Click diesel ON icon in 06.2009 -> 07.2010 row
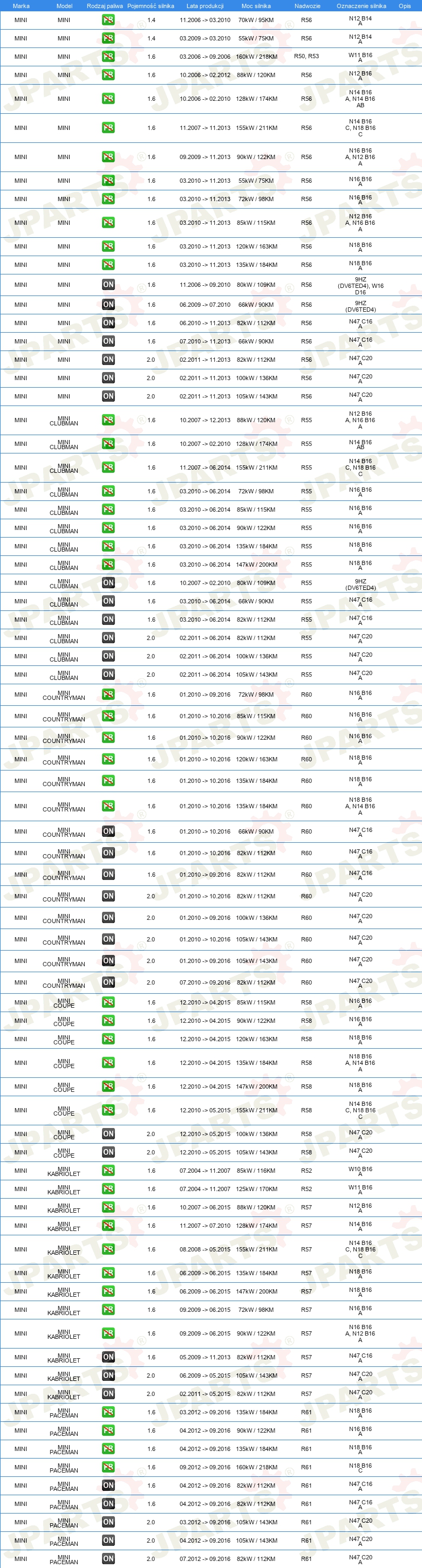 point(108,305)
